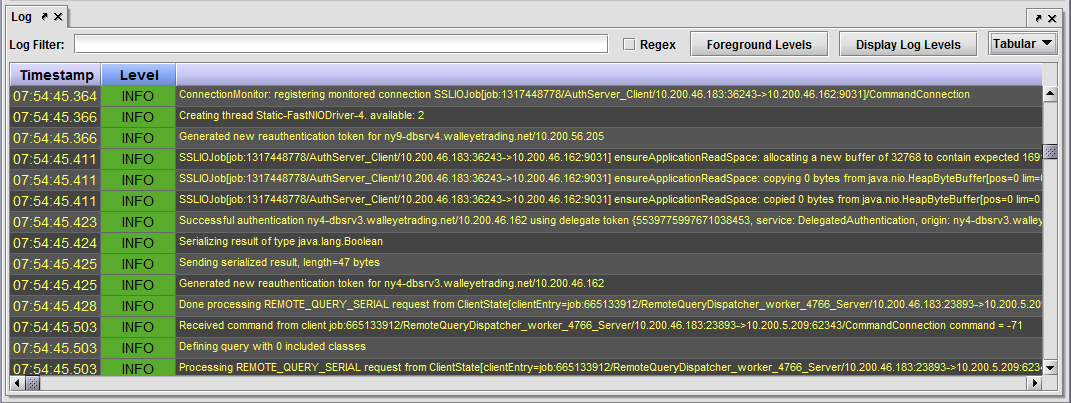The width and height of the screenshot is (1071, 403).
Task: Click the Display Log Levels button
Action: tap(908, 44)
